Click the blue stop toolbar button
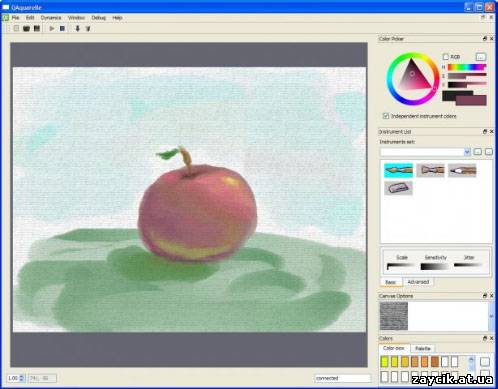The width and height of the screenshot is (498, 389). [62, 29]
